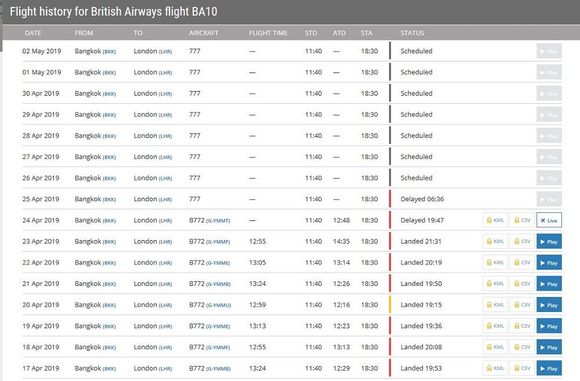Play the 20 Apr 2019 flight
This screenshot has height=381, width=580.
pos(549,305)
